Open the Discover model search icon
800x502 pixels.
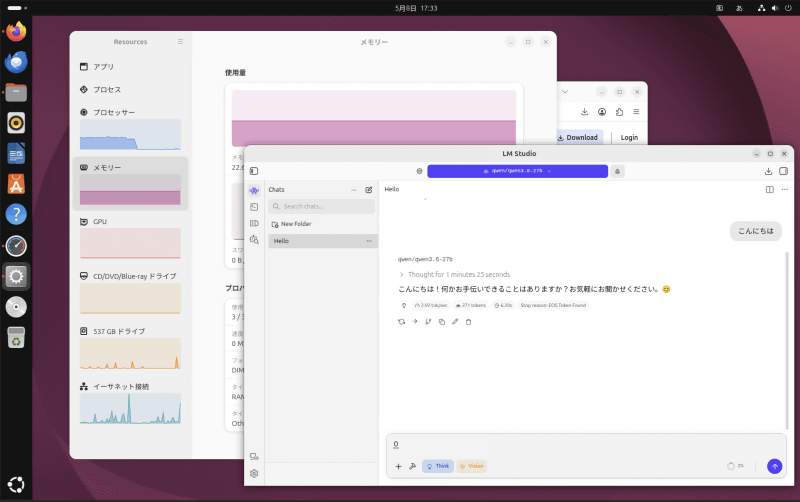pyautogui.click(x=254, y=239)
